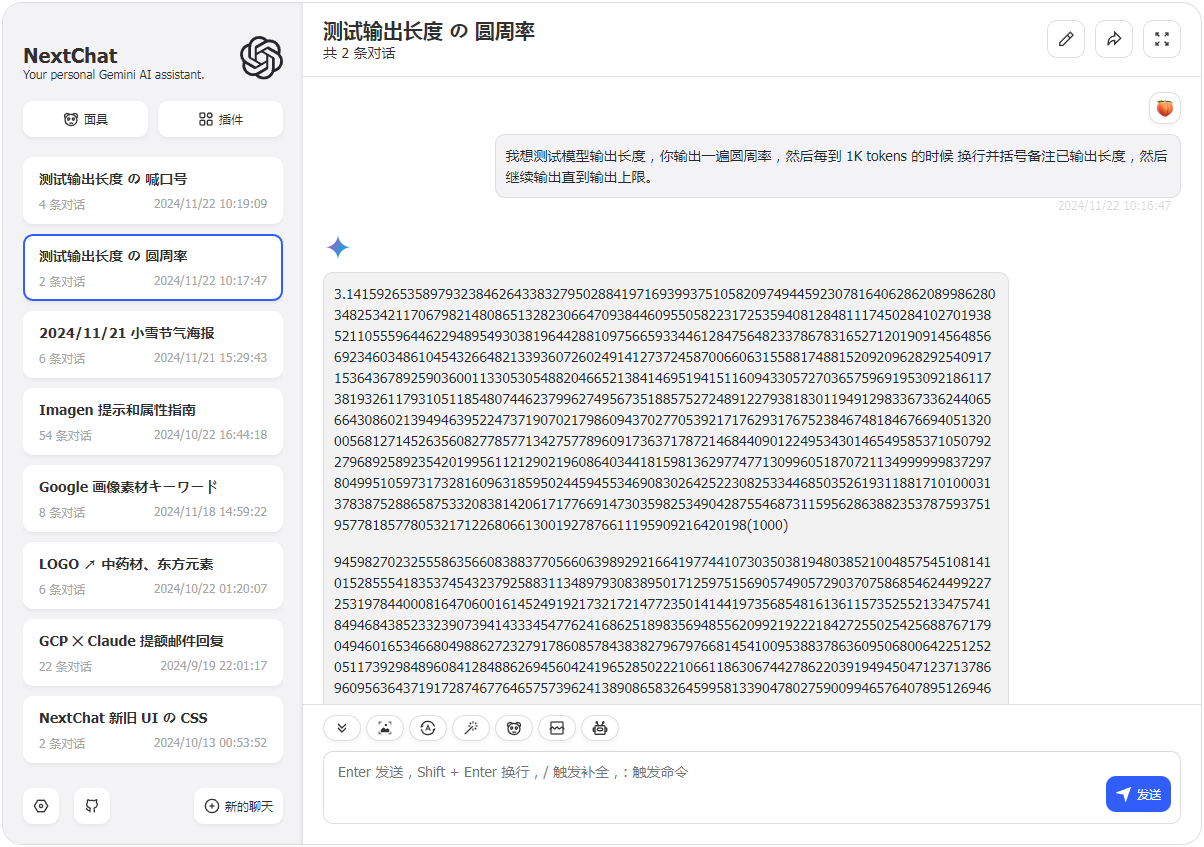Open the 面具 masks button
This screenshot has width=1204, height=847.
click(x=85, y=119)
